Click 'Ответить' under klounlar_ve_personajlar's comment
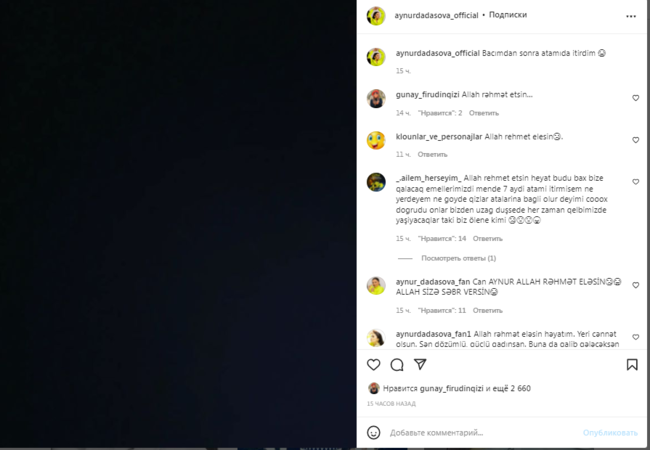Viewport: 650px width, 450px height. click(x=432, y=155)
